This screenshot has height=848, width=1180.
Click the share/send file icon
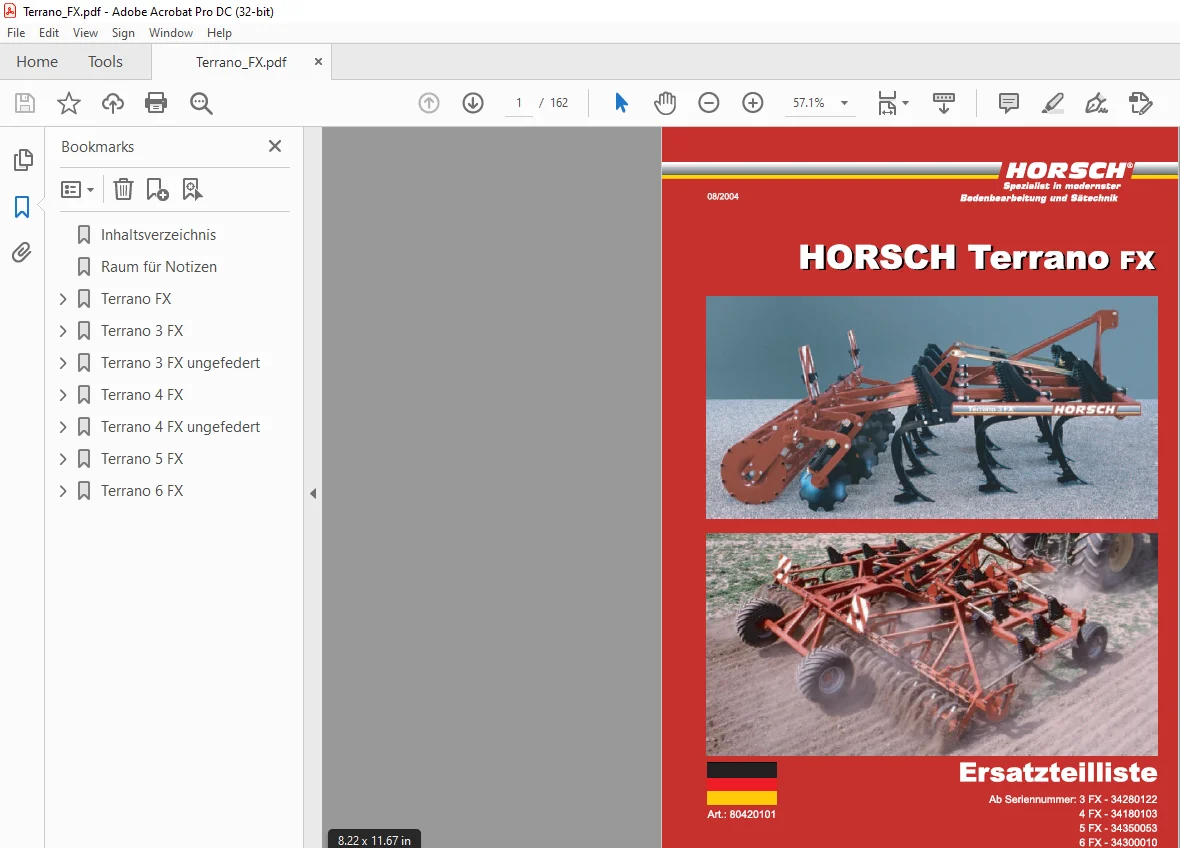pos(1141,103)
